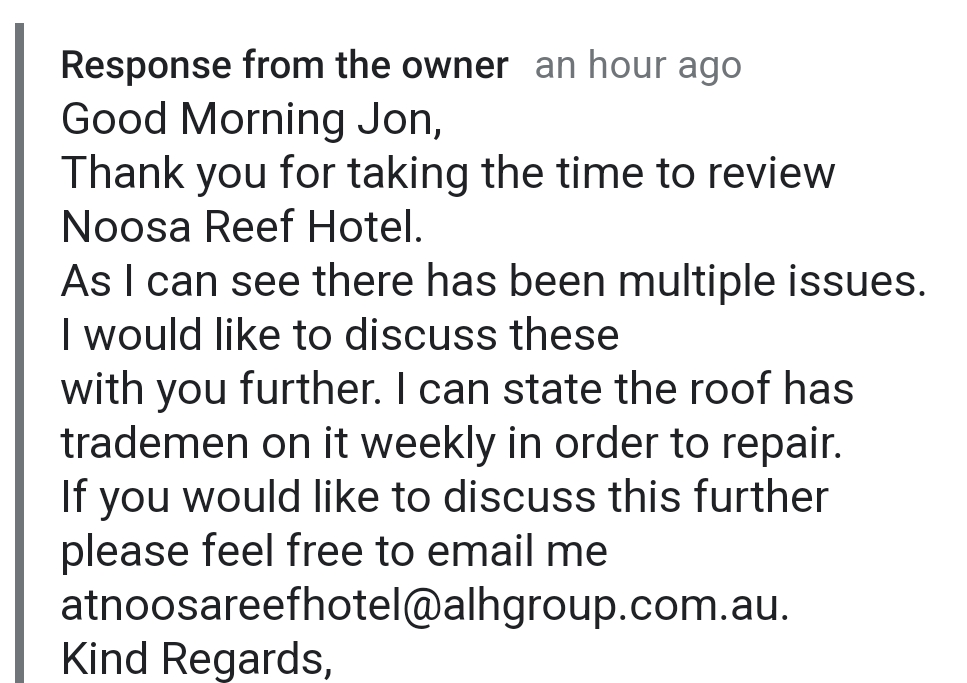Click "If you would like to discuss" line
967x683 pixels.
tap(444, 498)
